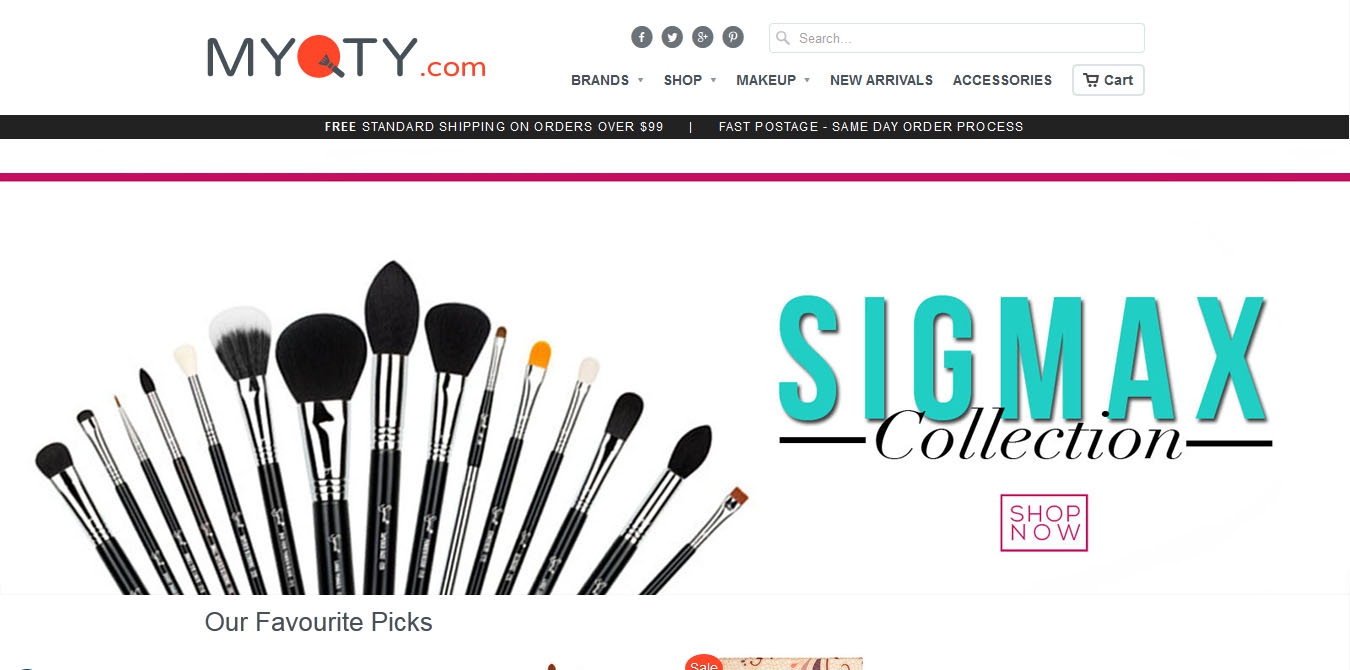Viewport: 1350px width, 670px height.
Task: Click the SHOP NOW button
Action: [1044, 523]
